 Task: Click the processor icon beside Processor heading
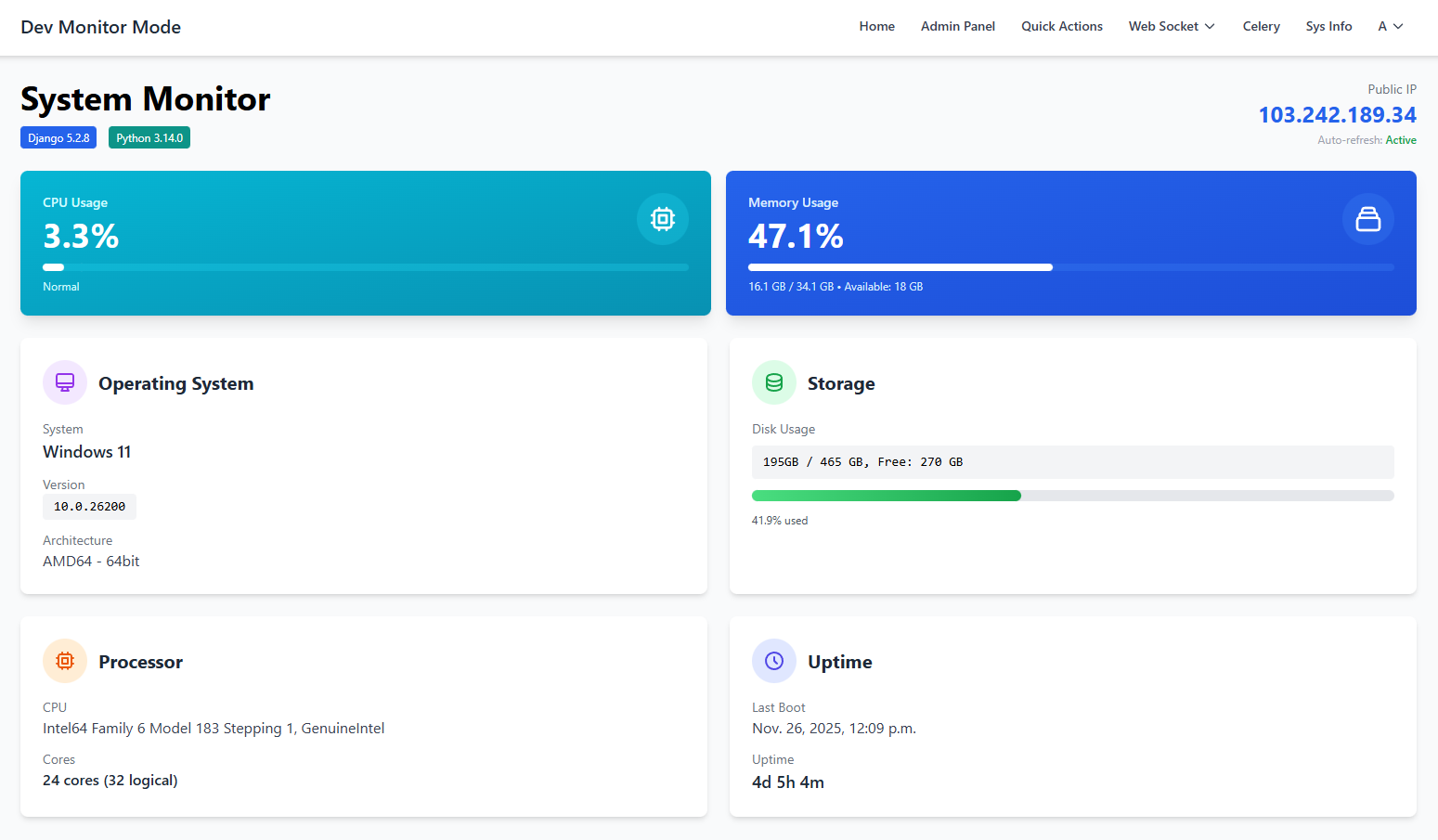(64, 661)
